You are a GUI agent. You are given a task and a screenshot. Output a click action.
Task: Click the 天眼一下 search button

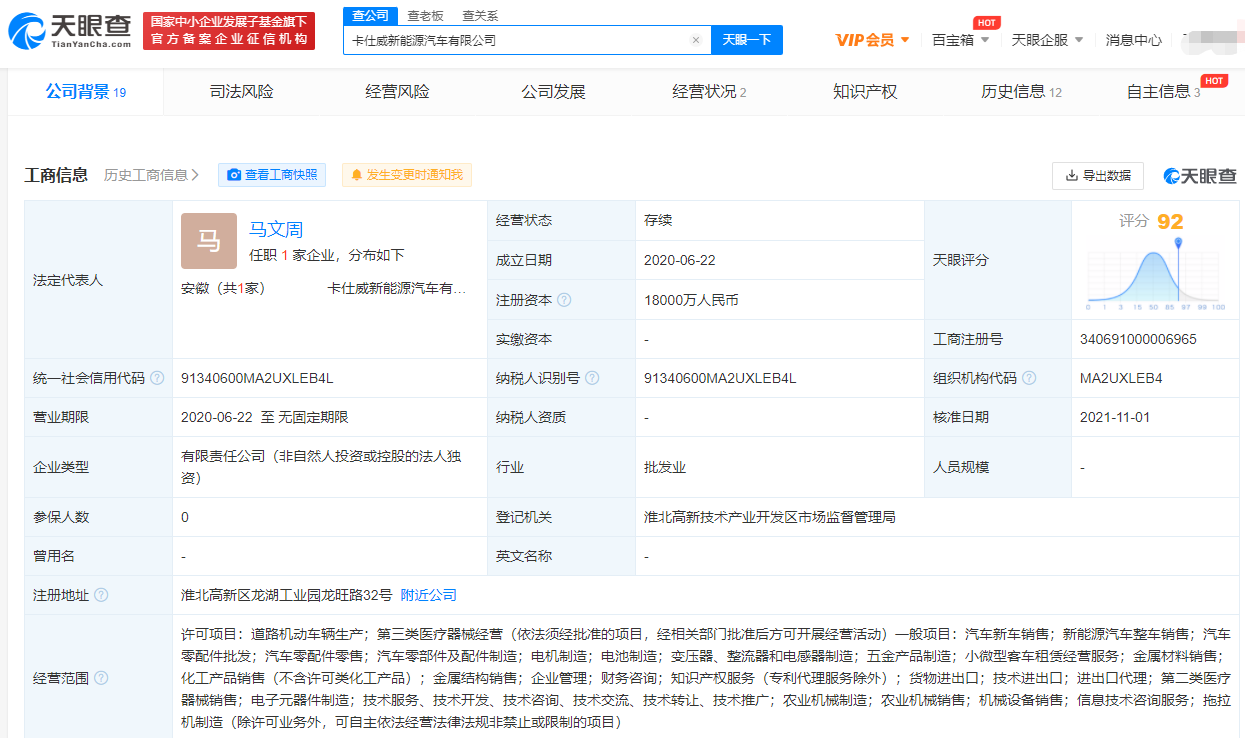[747, 40]
